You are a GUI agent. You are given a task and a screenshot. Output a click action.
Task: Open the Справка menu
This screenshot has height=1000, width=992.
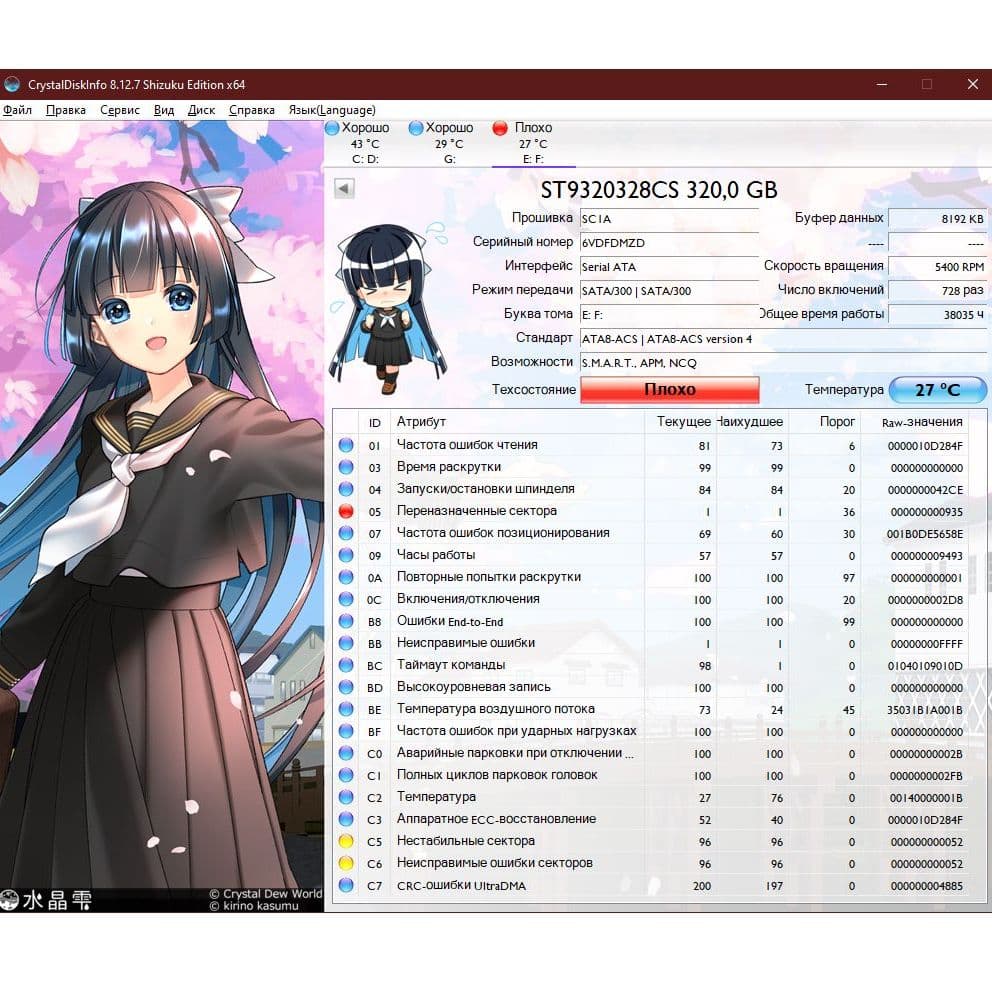point(251,110)
